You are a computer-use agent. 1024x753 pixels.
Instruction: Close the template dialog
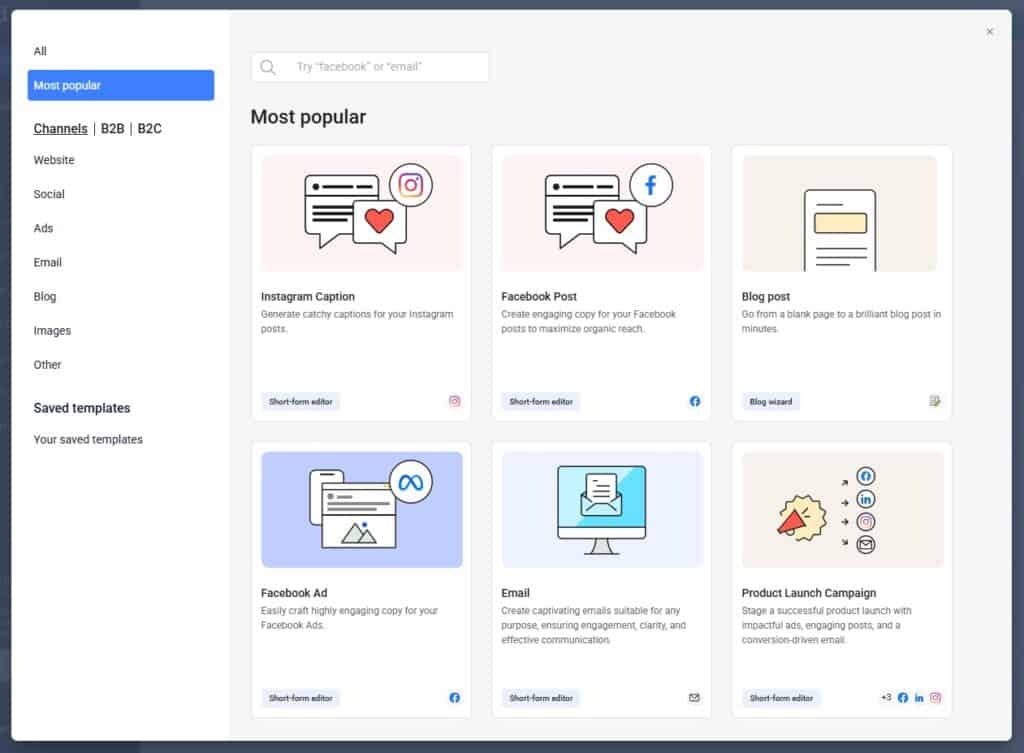click(x=990, y=32)
